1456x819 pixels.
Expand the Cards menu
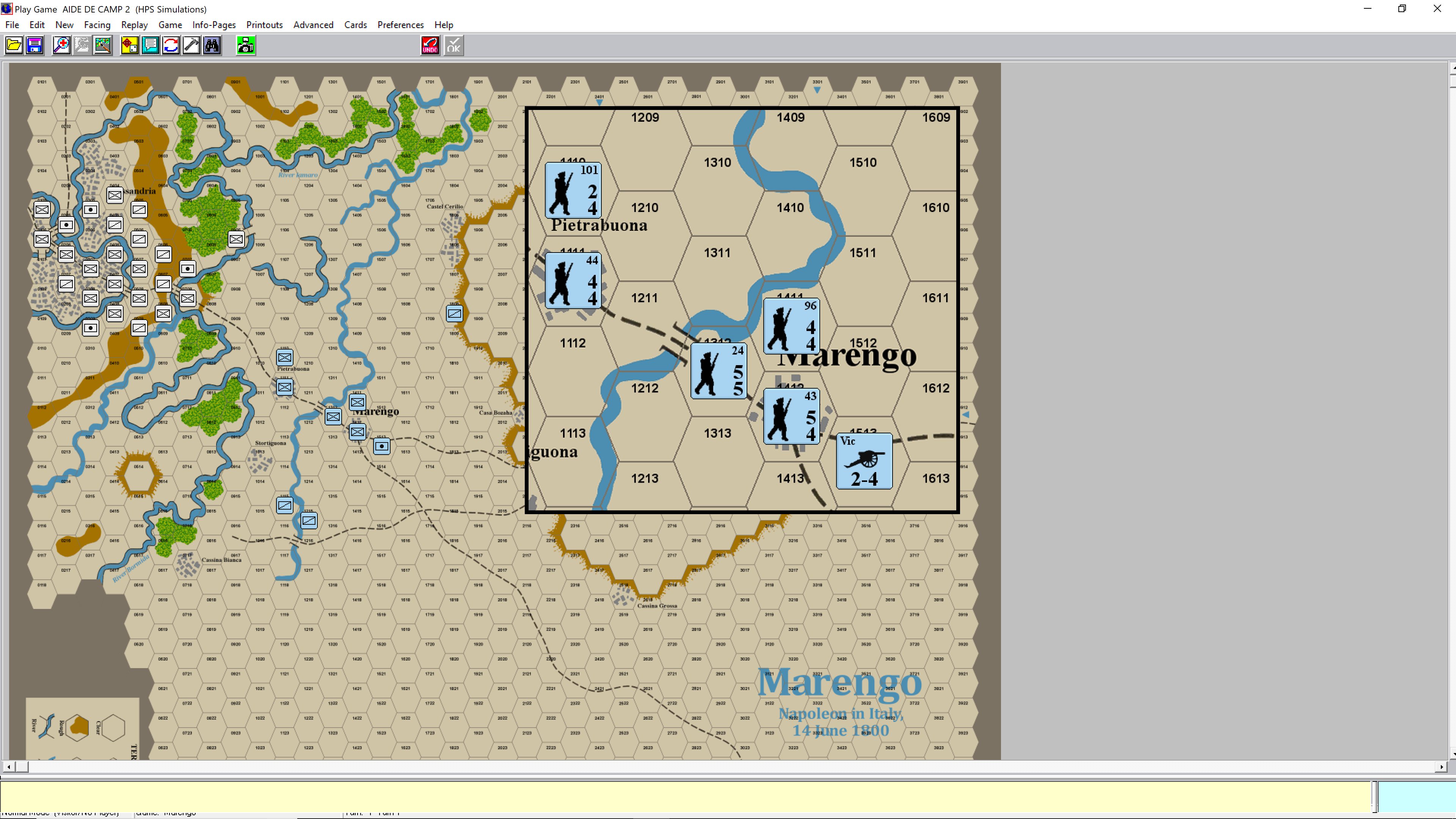(355, 25)
